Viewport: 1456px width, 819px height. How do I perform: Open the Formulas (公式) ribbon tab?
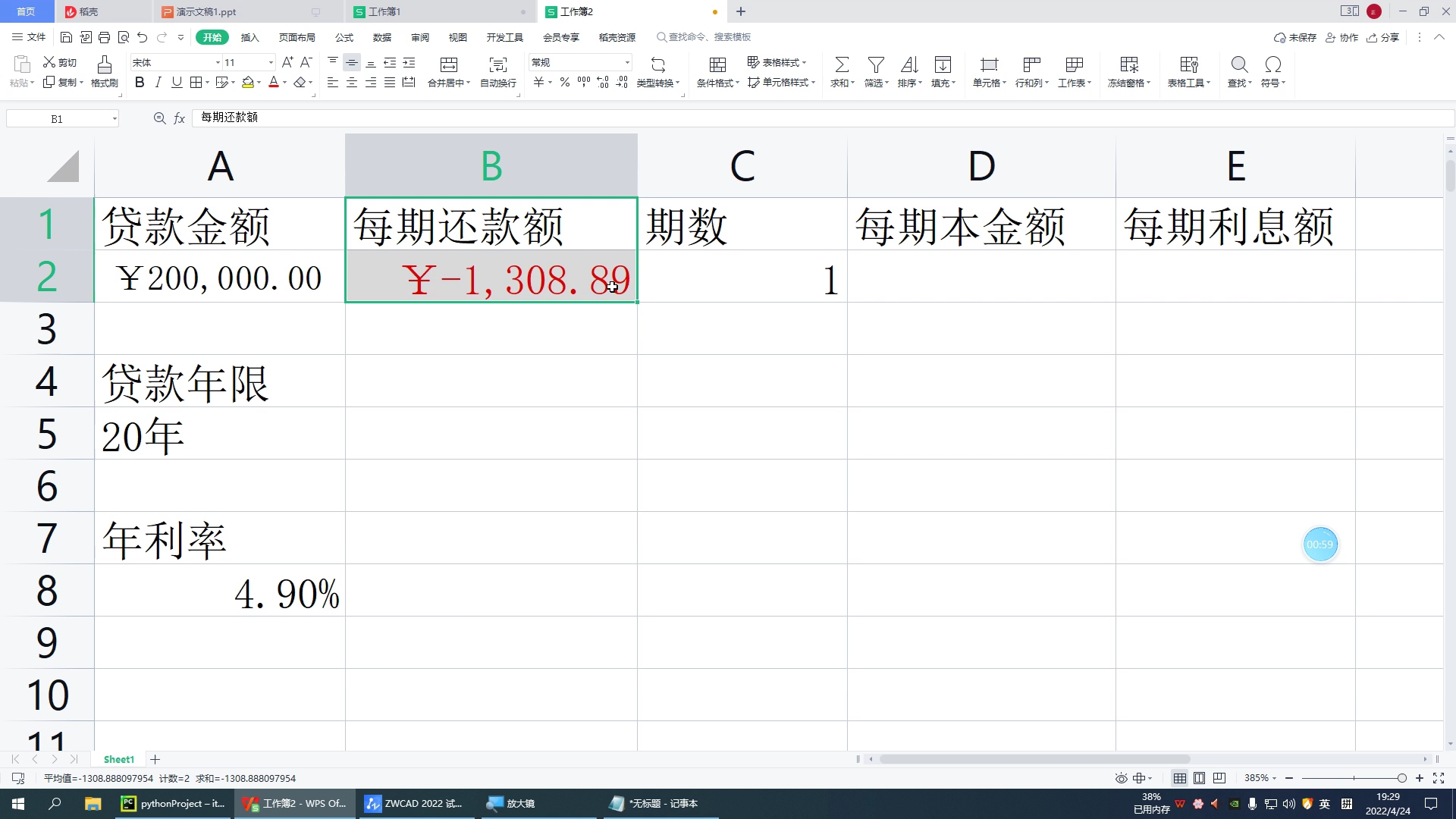[344, 37]
